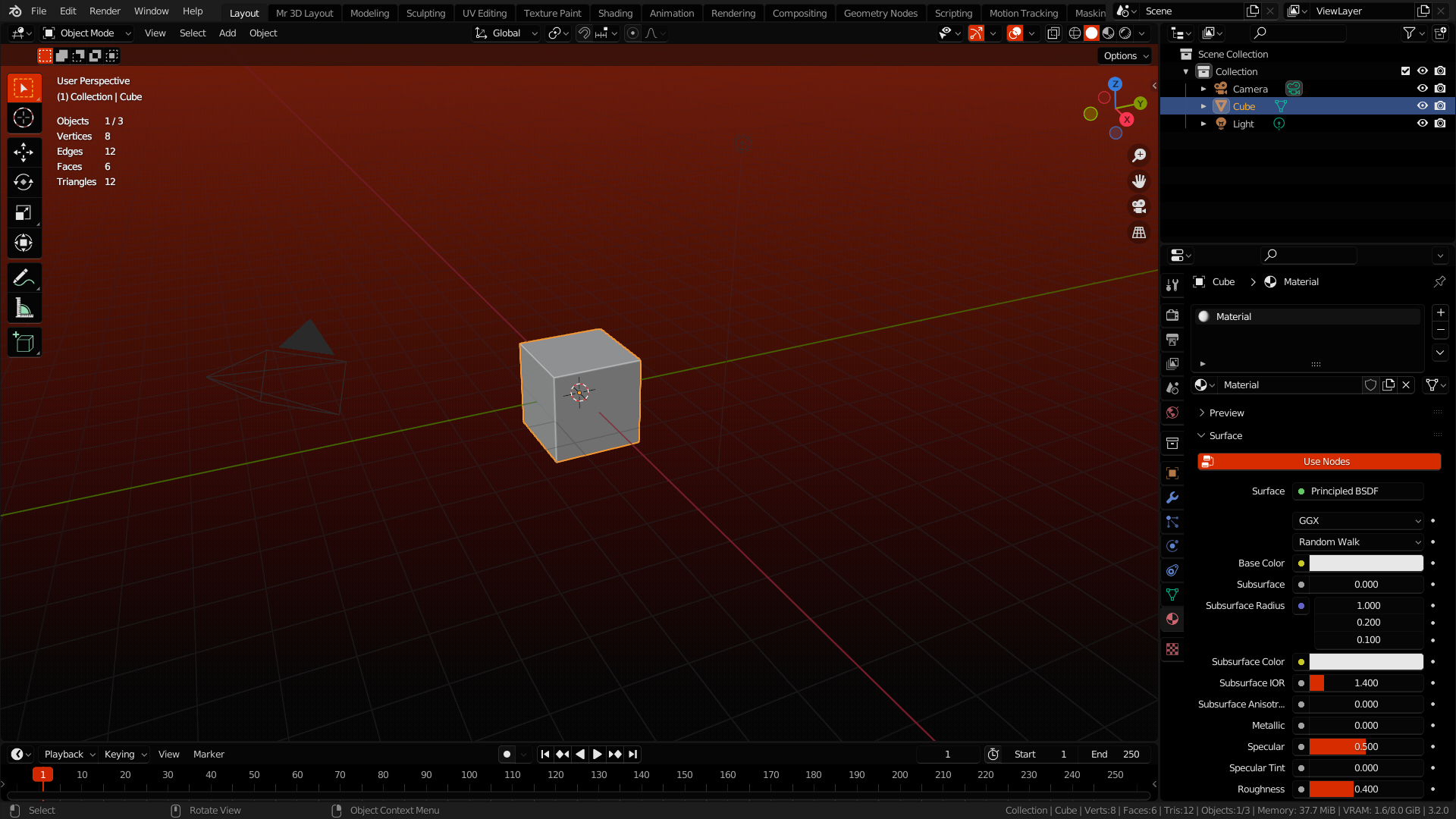Select the Rotate tool
Viewport: 1456px width, 819px height.
(24, 182)
